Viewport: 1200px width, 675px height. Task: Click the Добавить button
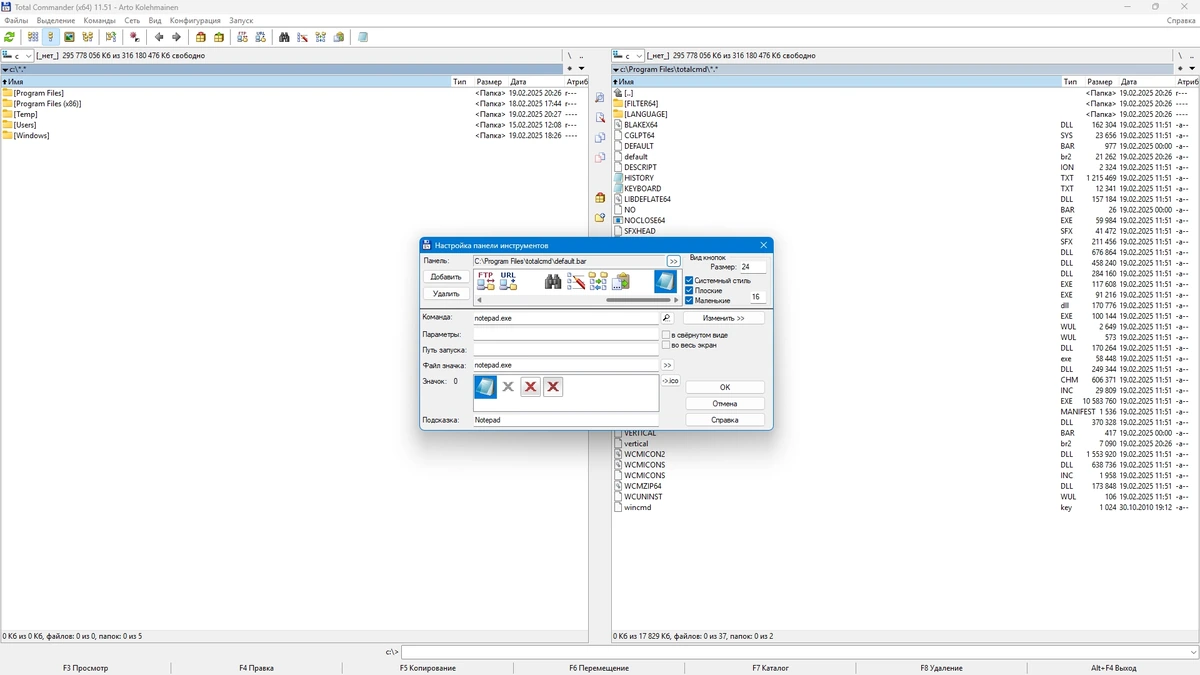(446, 277)
